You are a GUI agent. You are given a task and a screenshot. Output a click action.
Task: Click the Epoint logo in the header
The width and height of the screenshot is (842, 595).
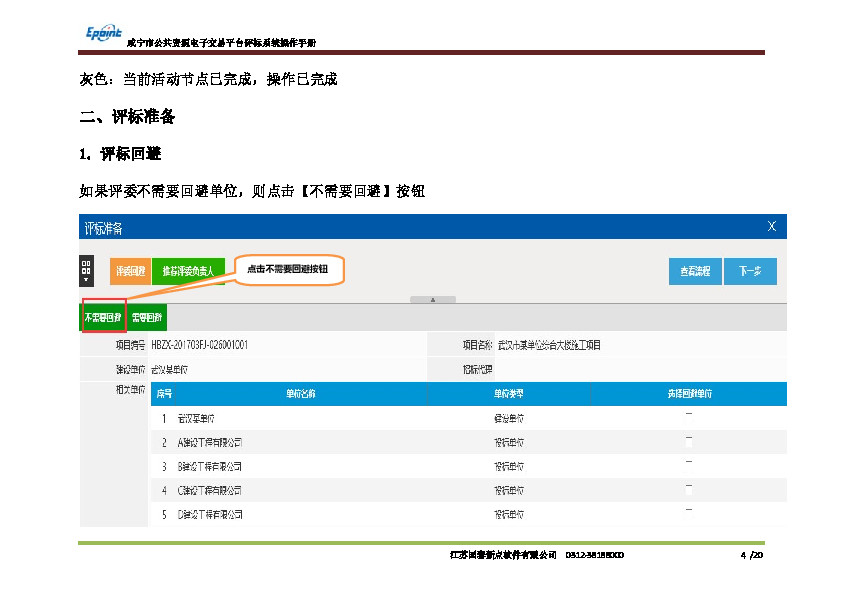[103, 32]
